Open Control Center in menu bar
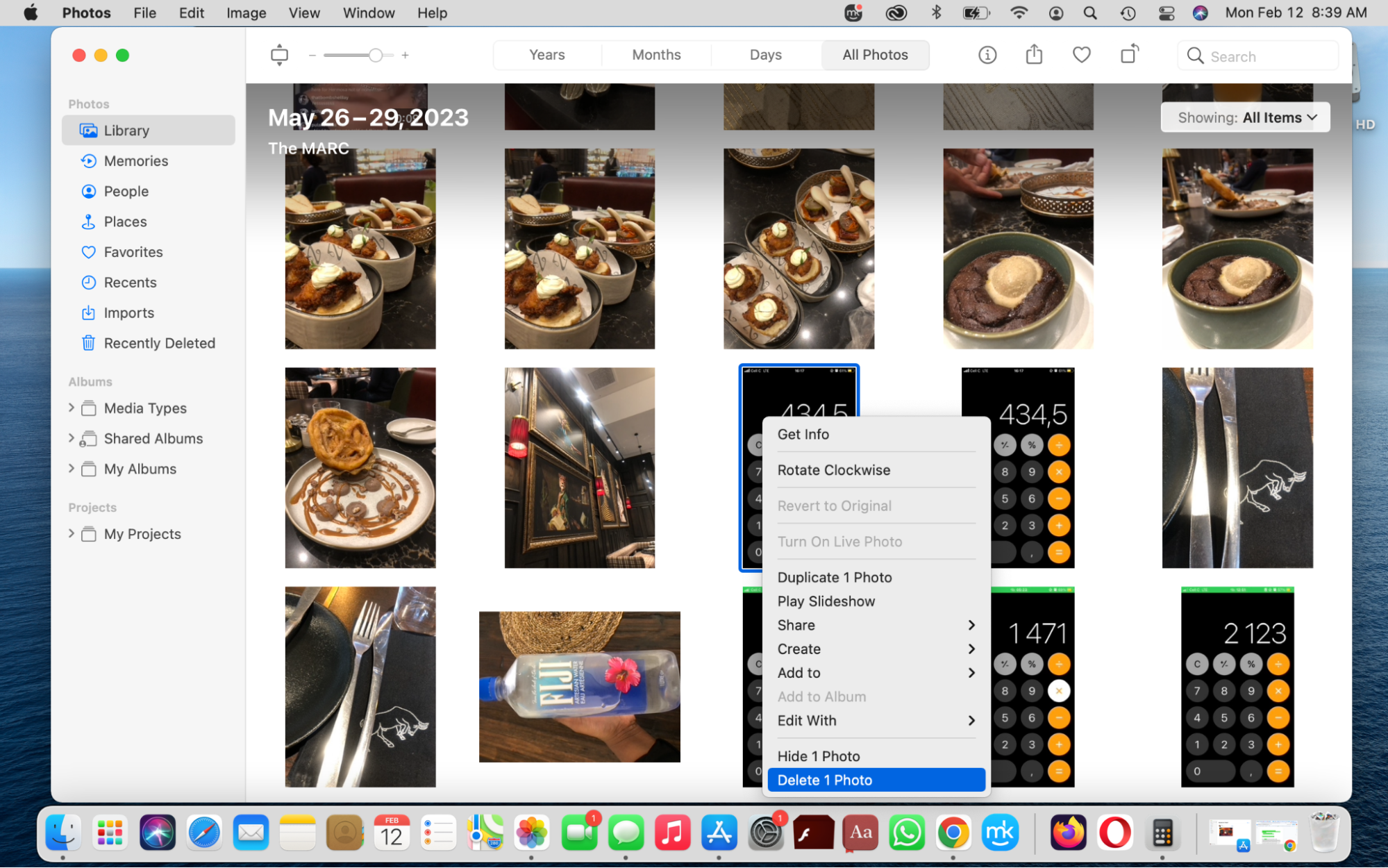The image size is (1388, 868). click(x=1167, y=12)
